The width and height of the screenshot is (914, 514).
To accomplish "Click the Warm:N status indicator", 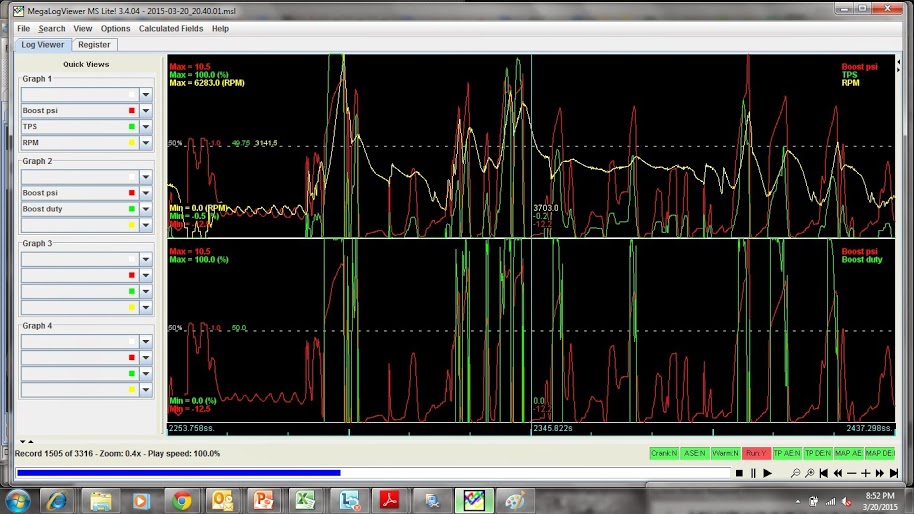I will [725, 453].
